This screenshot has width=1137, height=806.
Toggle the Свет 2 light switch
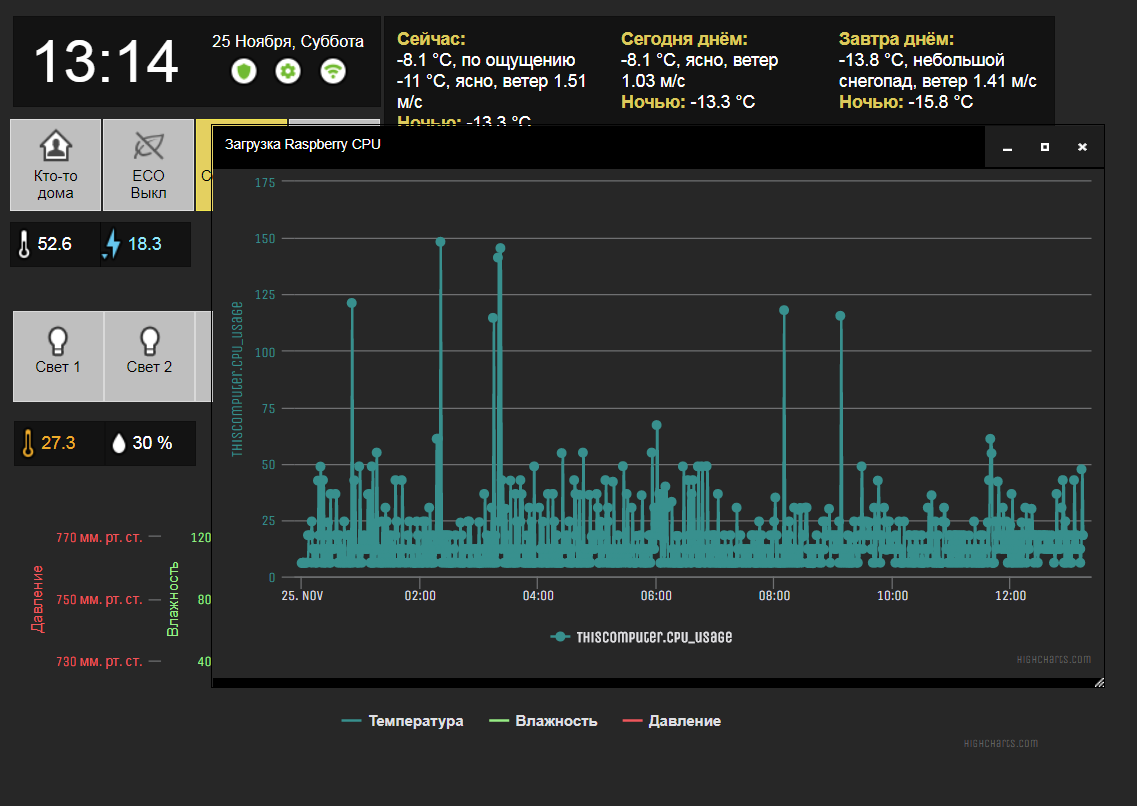tap(149, 355)
